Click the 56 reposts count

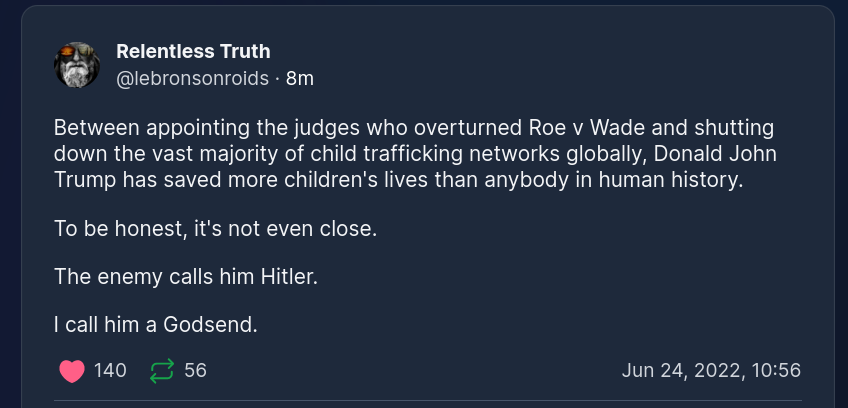[x=196, y=371]
